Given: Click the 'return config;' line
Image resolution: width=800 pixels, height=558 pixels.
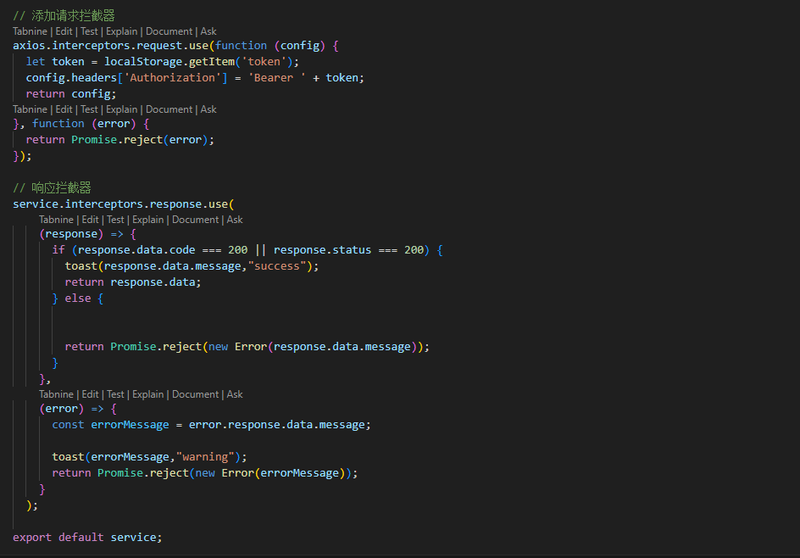Looking at the screenshot, I should pyautogui.click(x=71, y=94).
